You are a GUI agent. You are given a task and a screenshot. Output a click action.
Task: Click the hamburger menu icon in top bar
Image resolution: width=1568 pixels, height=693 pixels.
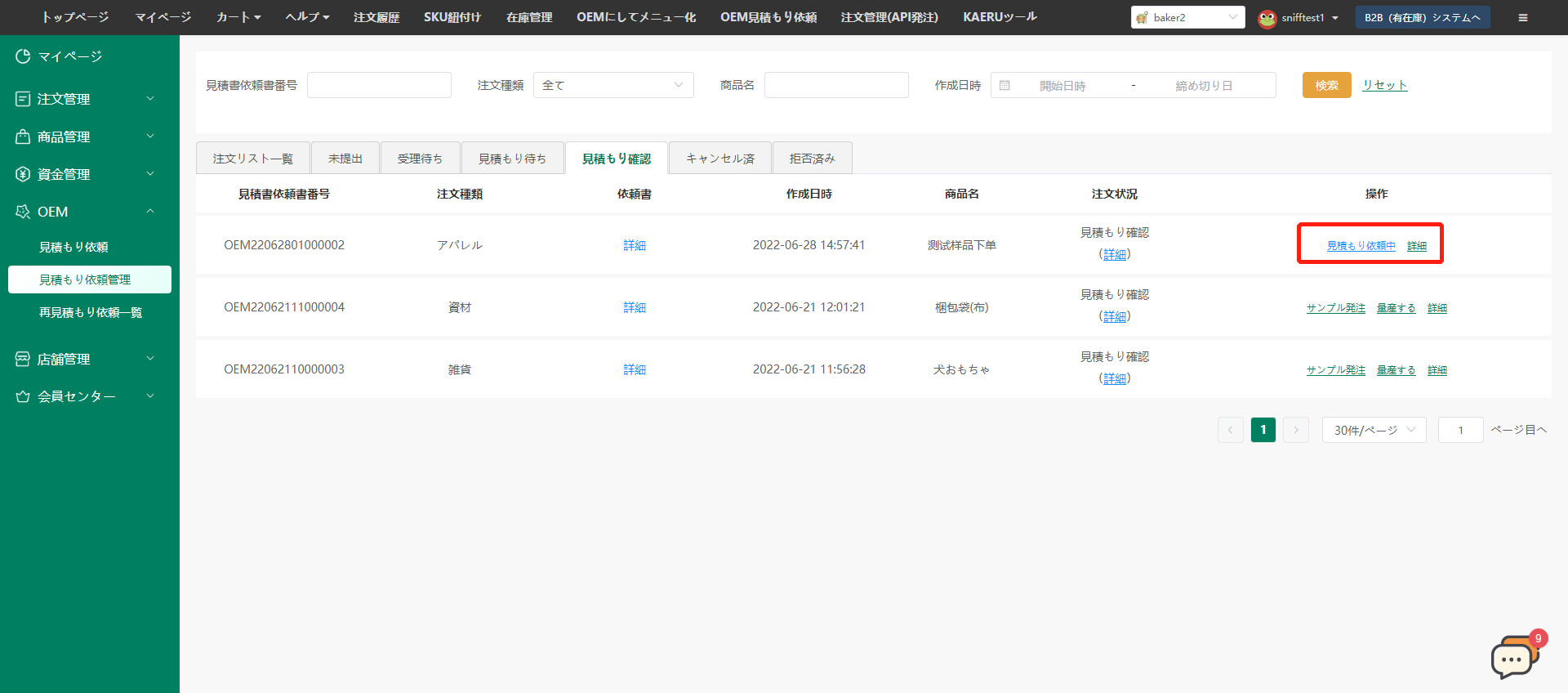point(1523,17)
